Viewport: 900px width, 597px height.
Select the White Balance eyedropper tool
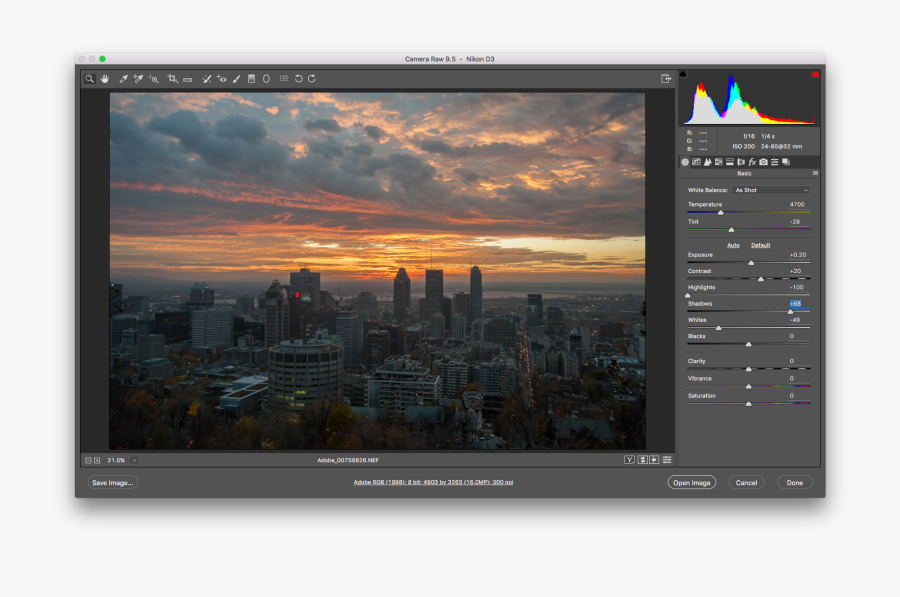pyautogui.click(x=123, y=79)
